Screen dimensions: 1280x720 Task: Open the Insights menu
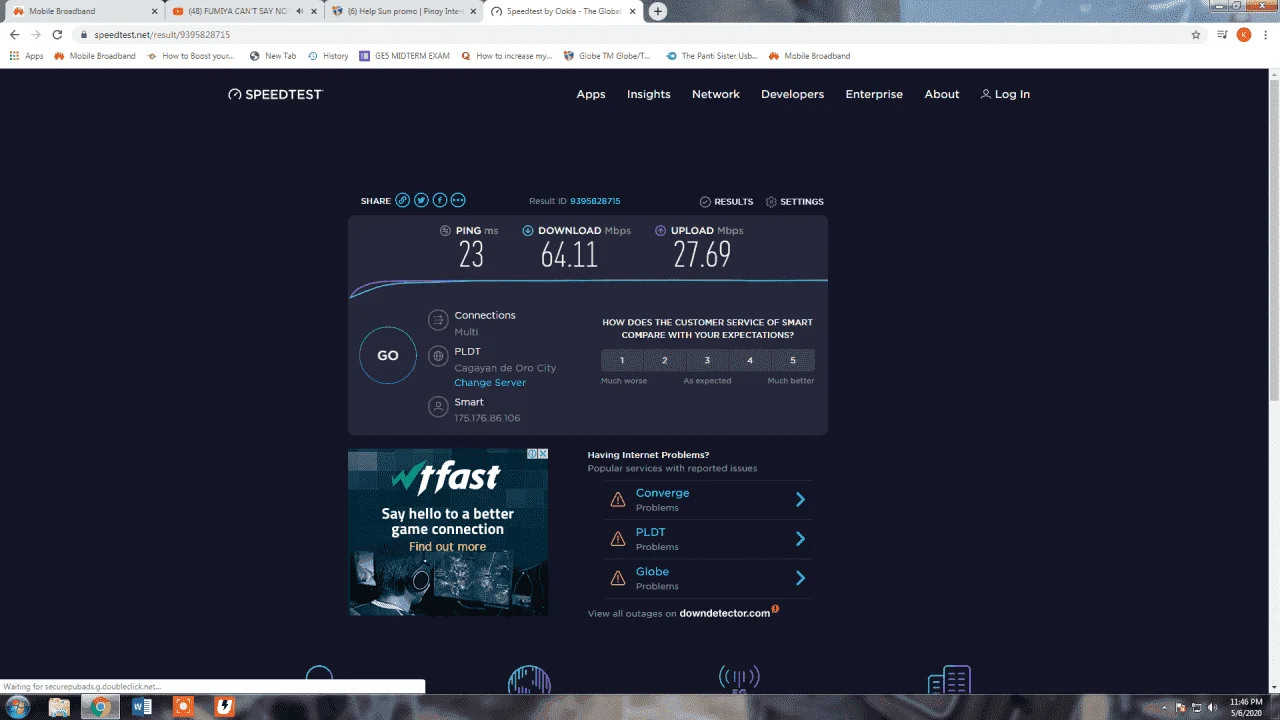point(649,94)
